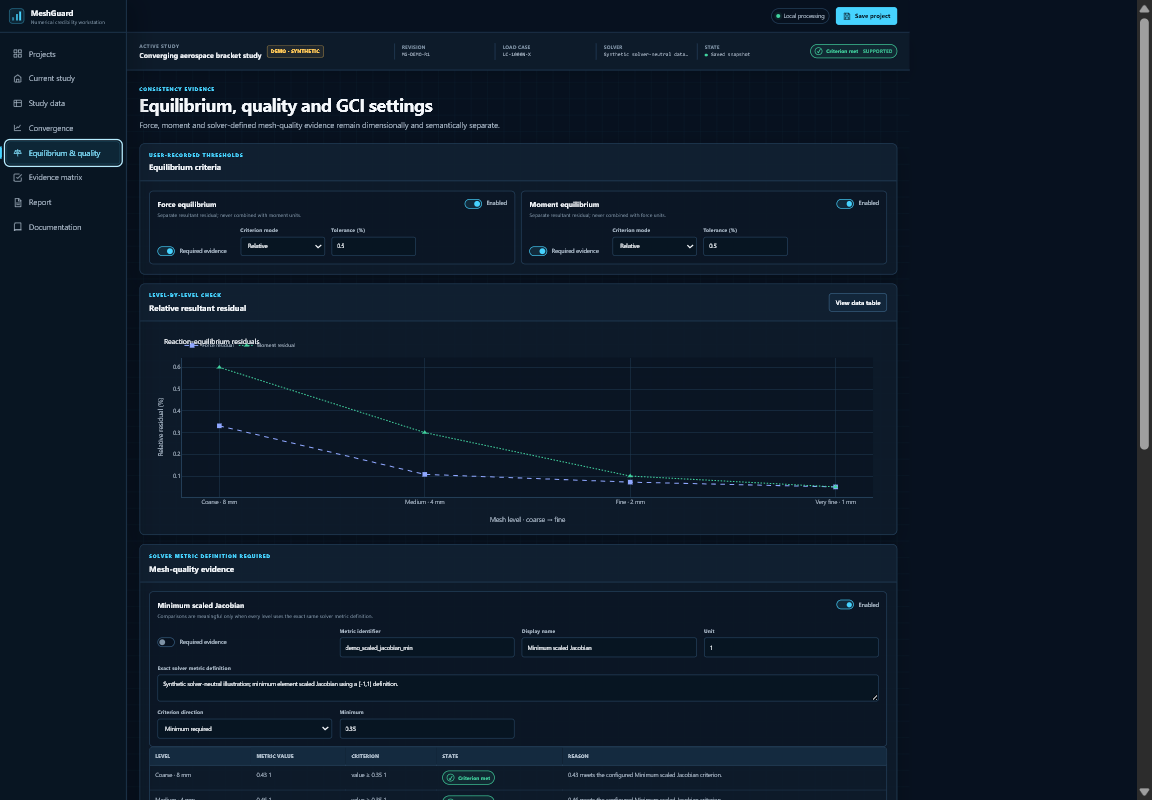Toggle Force equilibrium Enabled switch
Viewport: 1152px width, 800px height.
[x=473, y=203]
